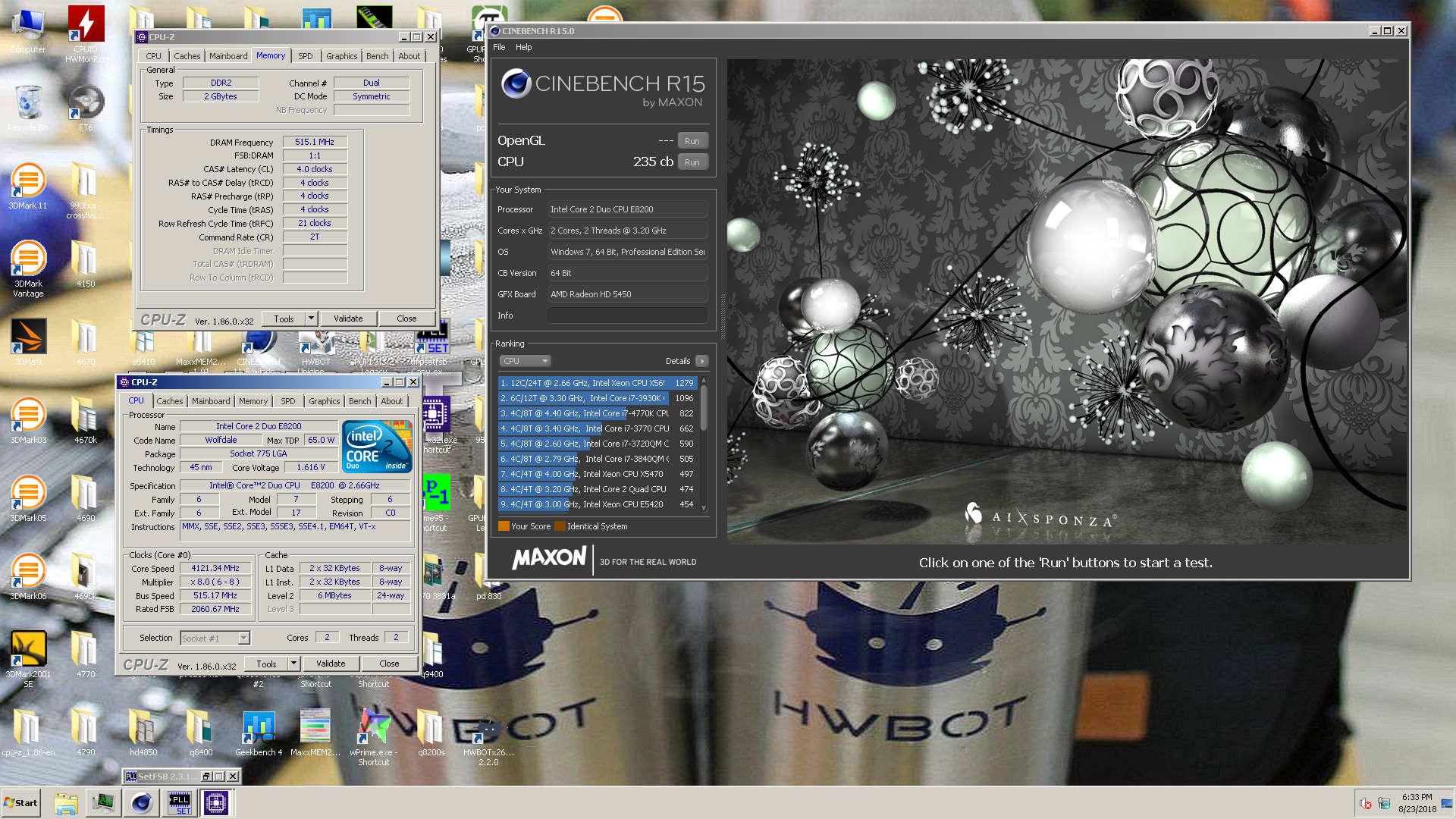Screen dimensions: 1456x819
Task: Open wPrime.exe shortcut on desktop
Action: [374, 737]
